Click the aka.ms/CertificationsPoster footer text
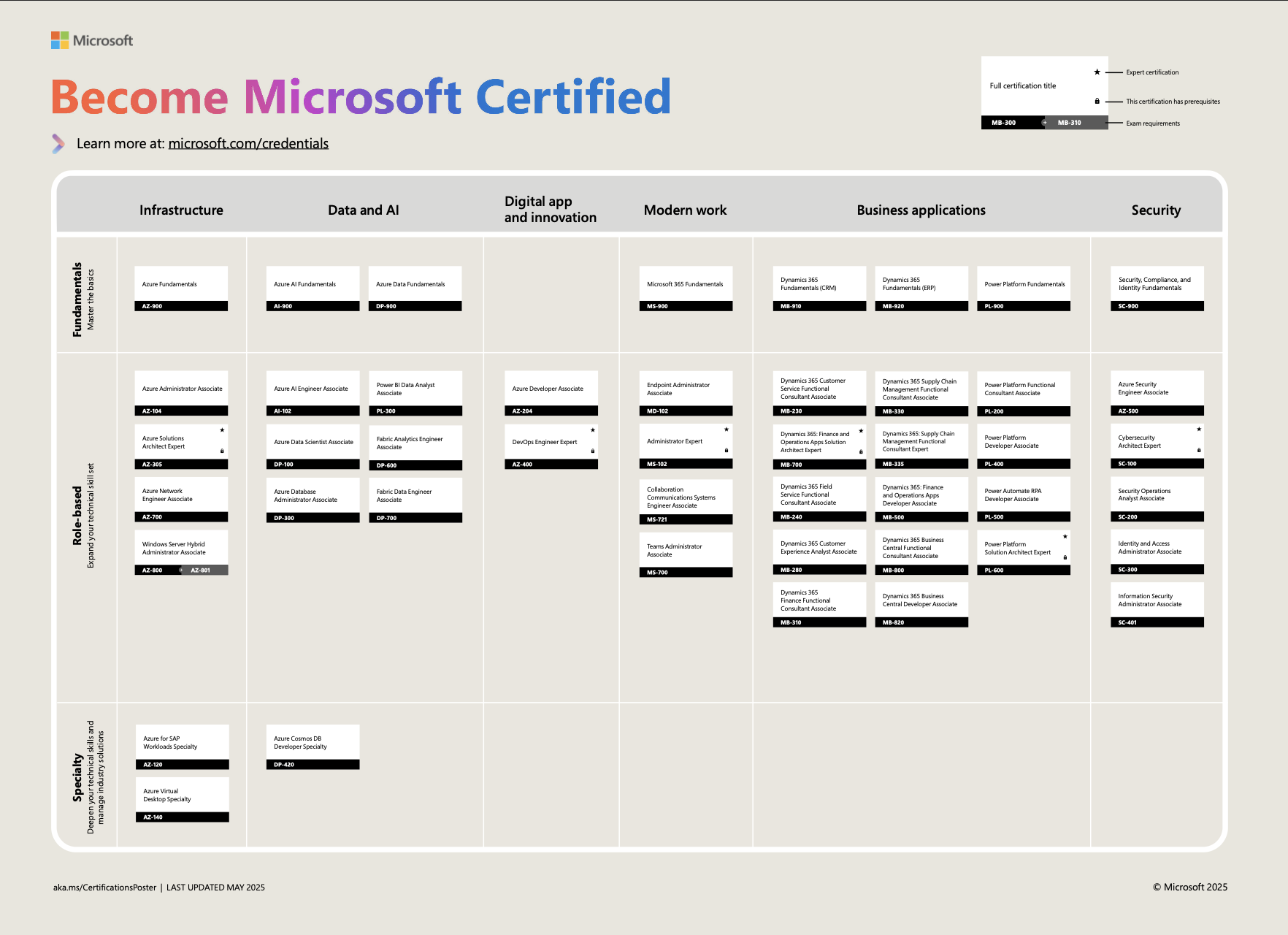 (x=104, y=888)
